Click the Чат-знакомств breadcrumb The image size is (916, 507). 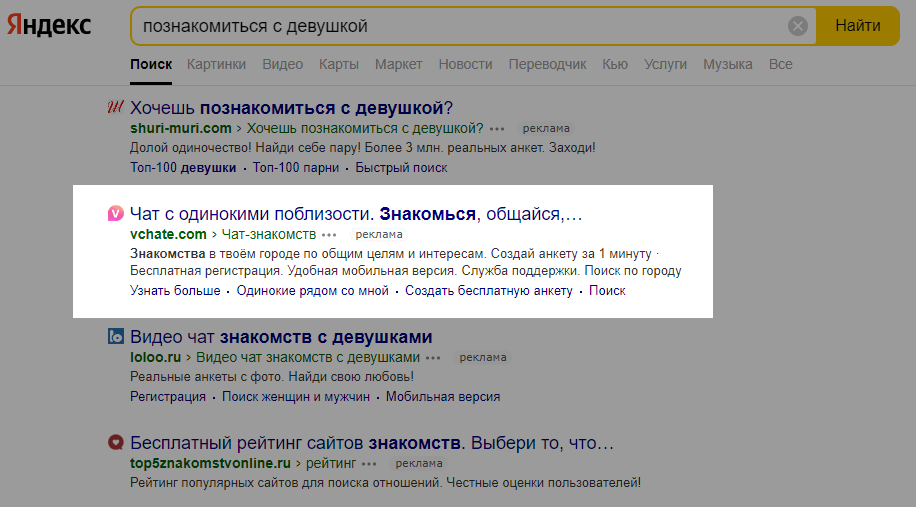point(269,234)
